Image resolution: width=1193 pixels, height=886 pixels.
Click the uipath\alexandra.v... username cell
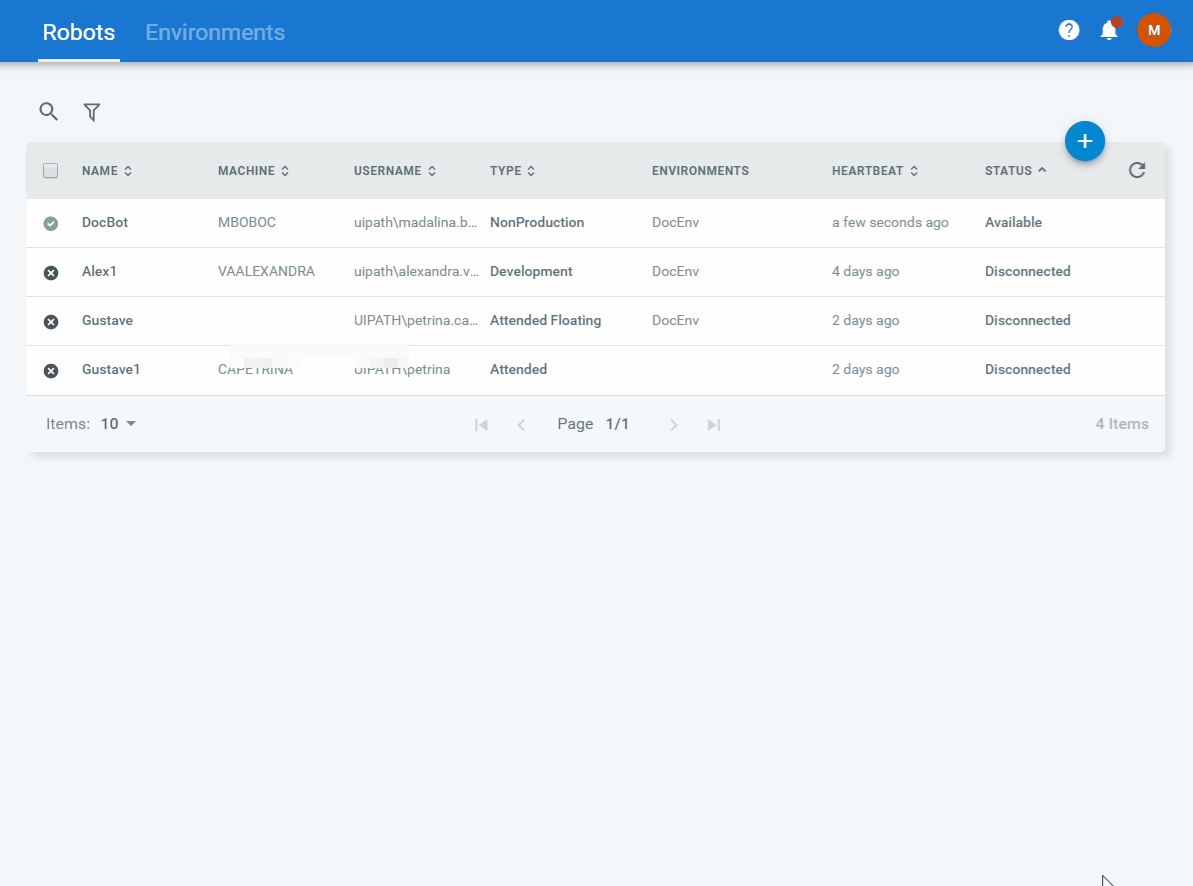416,271
